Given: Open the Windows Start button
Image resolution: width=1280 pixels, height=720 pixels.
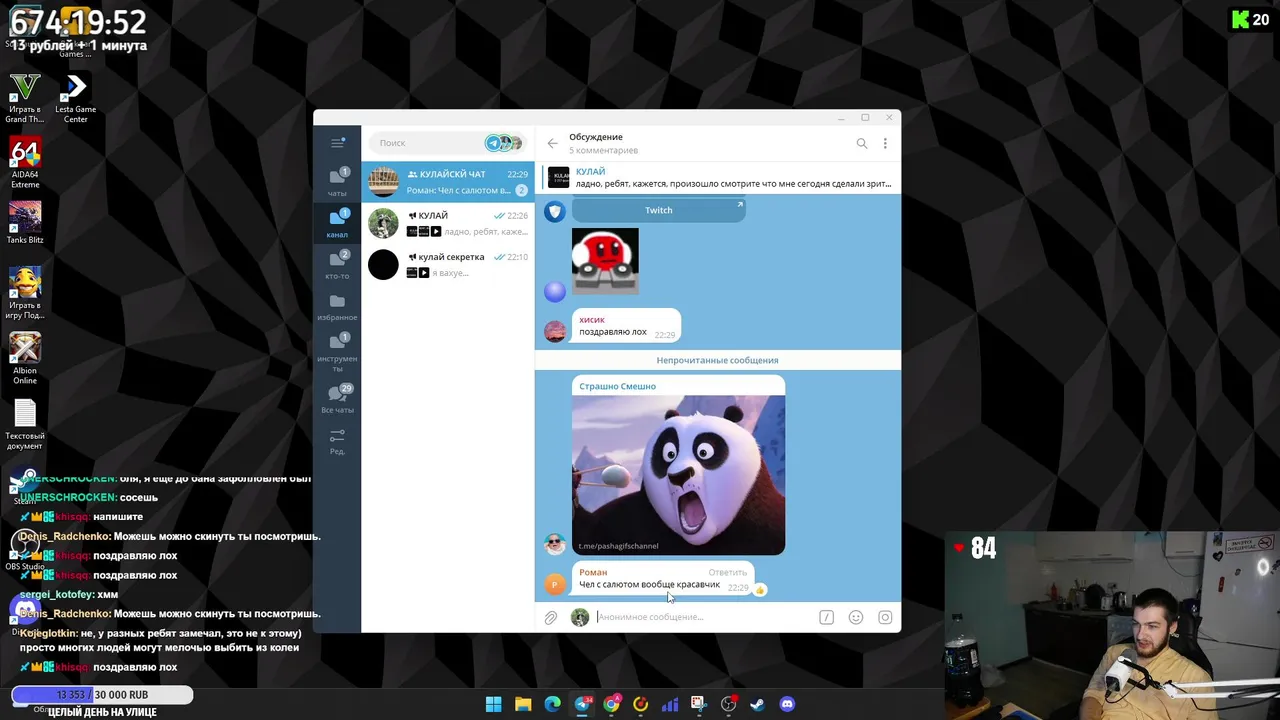Looking at the screenshot, I should tap(493, 704).
